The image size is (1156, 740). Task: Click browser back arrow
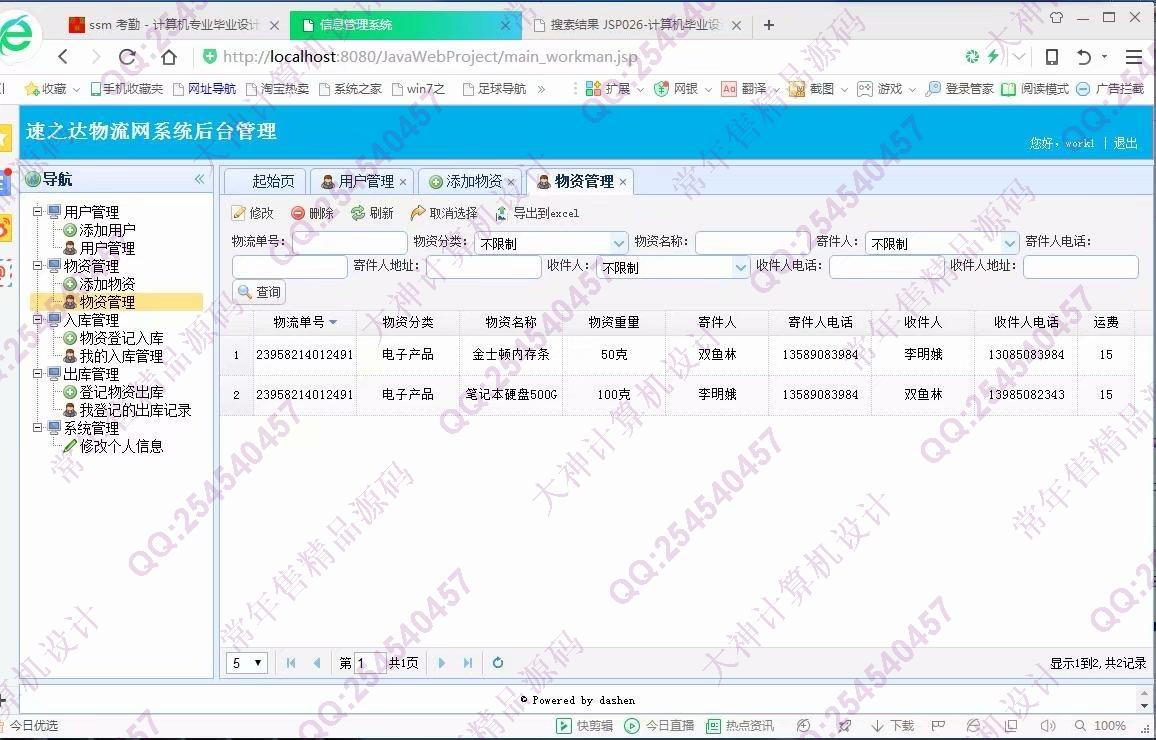tap(63, 57)
